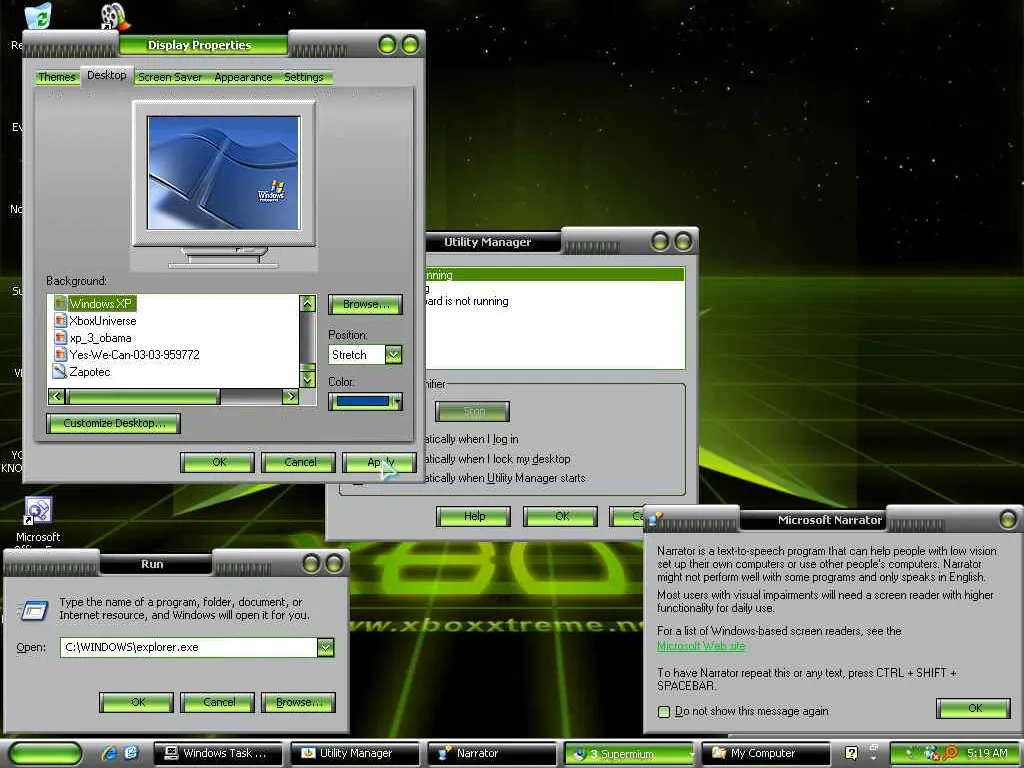Click OK in the Run dialog
Image resolution: width=1024 pixels, height=768 pixels.
pyautogui.click(x=136, y=703)
